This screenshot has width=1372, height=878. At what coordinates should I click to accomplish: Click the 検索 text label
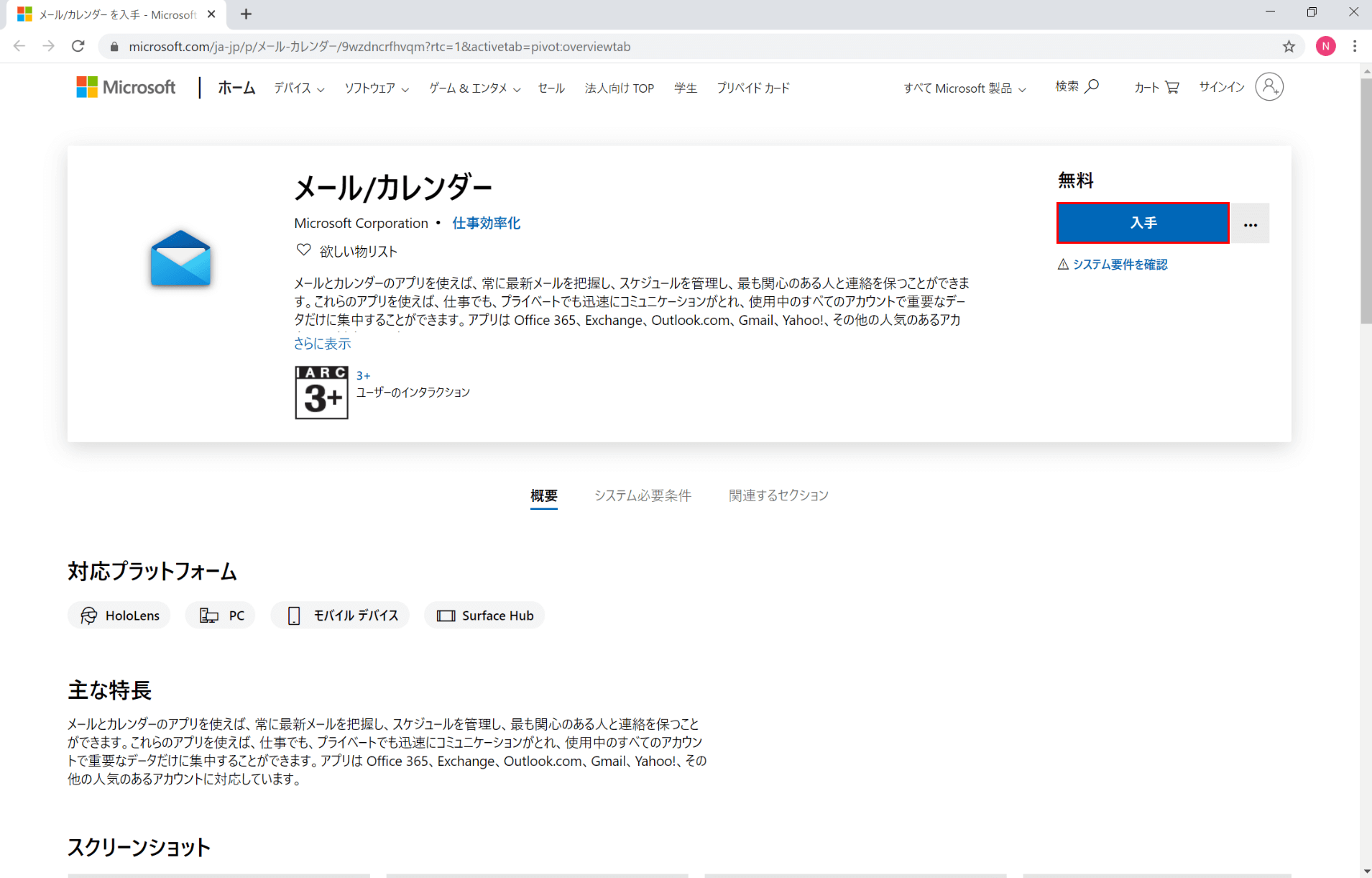pos(1067,86)
